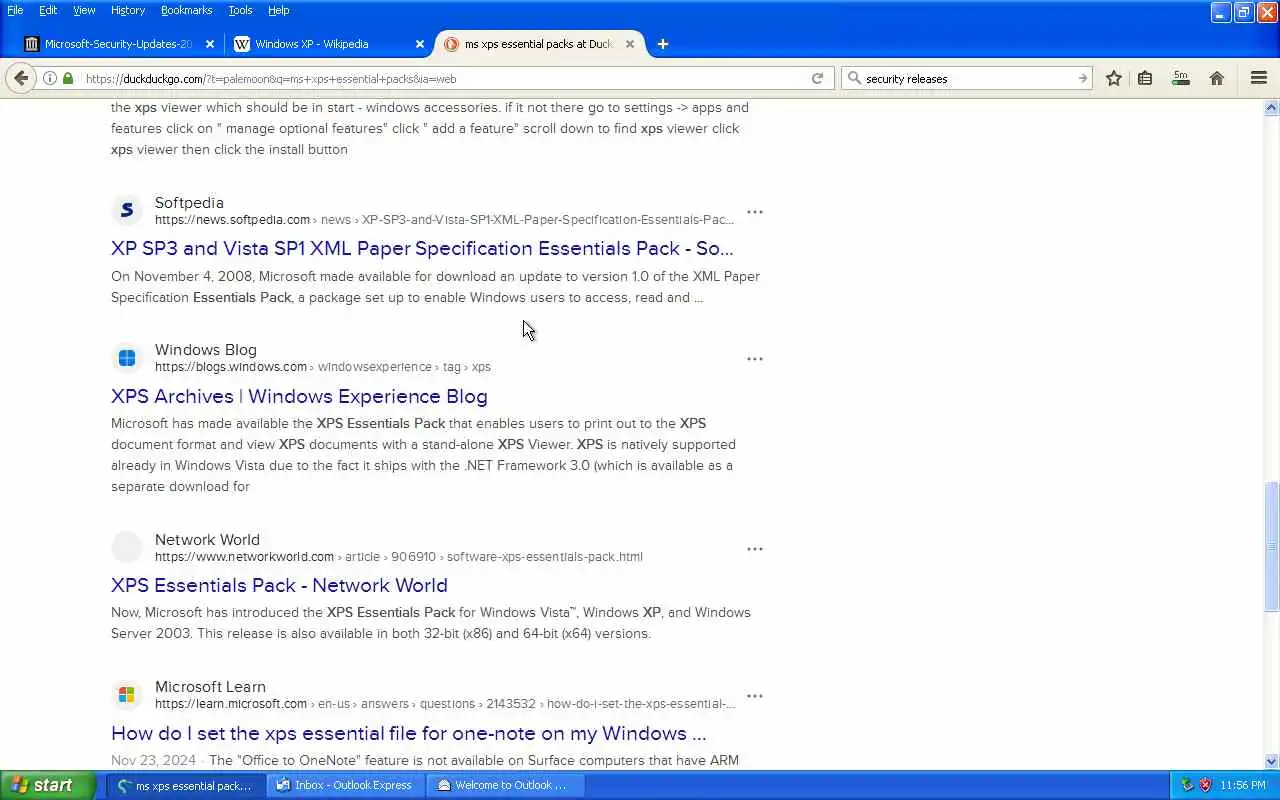Viewport: 1280px width, 800px height.
Task: Open XPS Essentials Pack - Network World link
Action: (279, 585)
